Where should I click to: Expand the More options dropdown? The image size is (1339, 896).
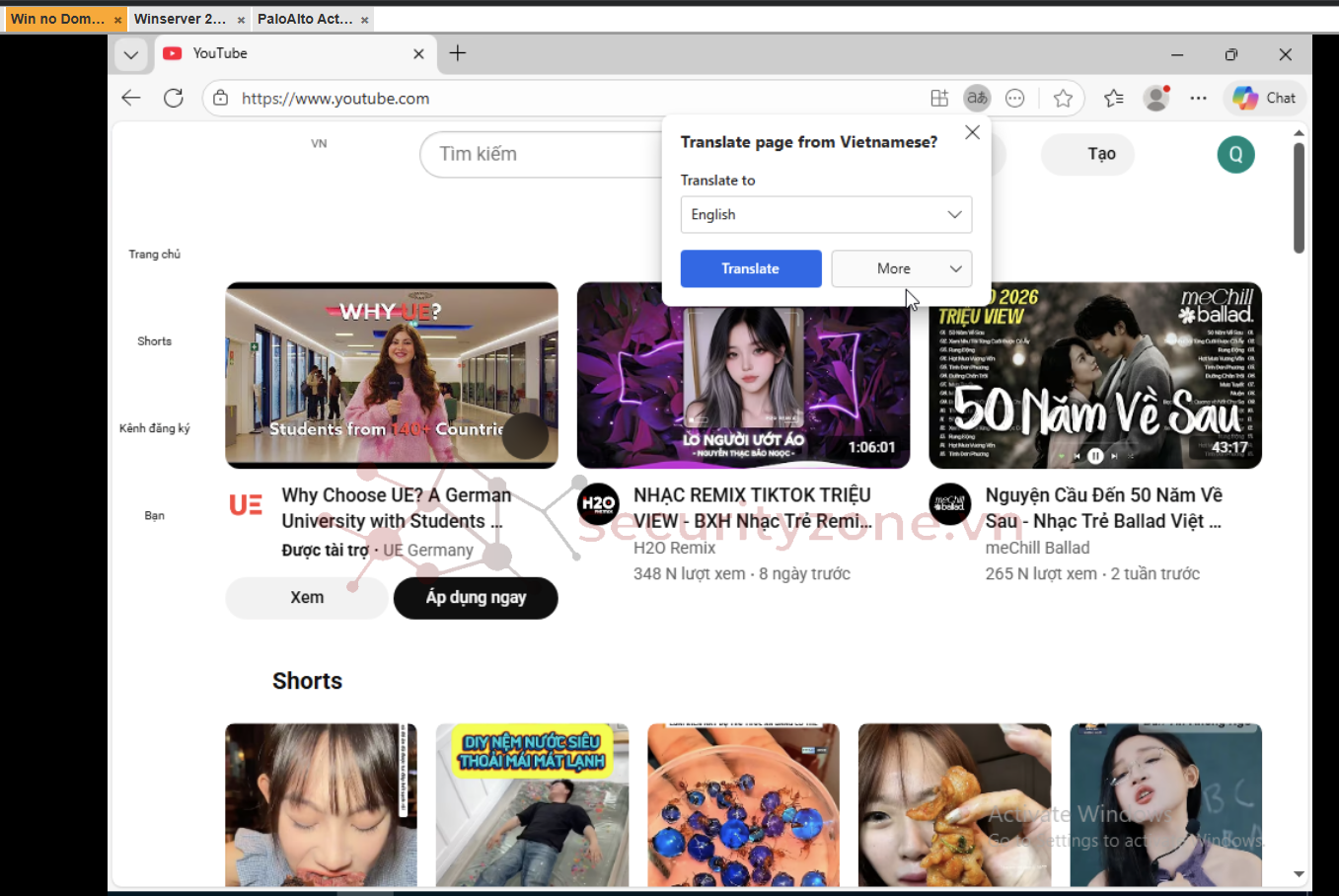901,268
